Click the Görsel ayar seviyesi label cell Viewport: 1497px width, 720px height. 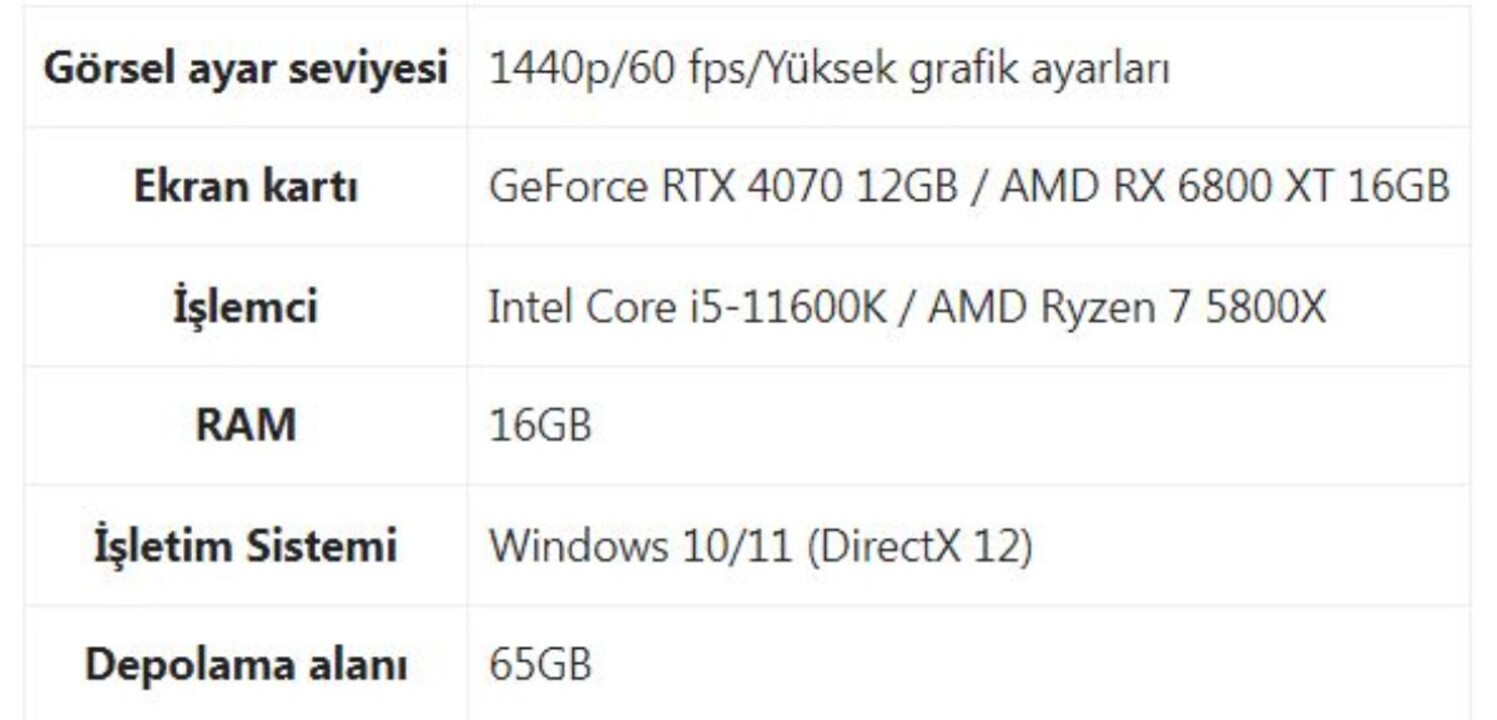246,68
